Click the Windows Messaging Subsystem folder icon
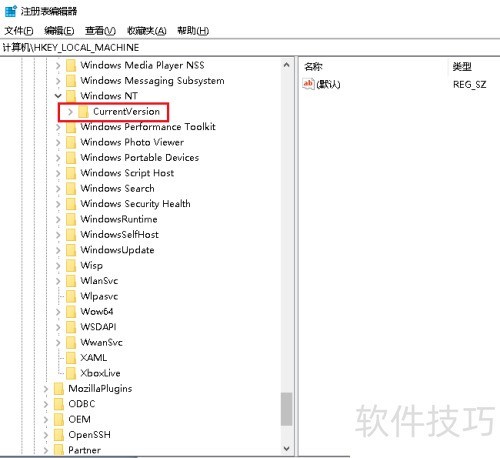 (x=71, y=81)
